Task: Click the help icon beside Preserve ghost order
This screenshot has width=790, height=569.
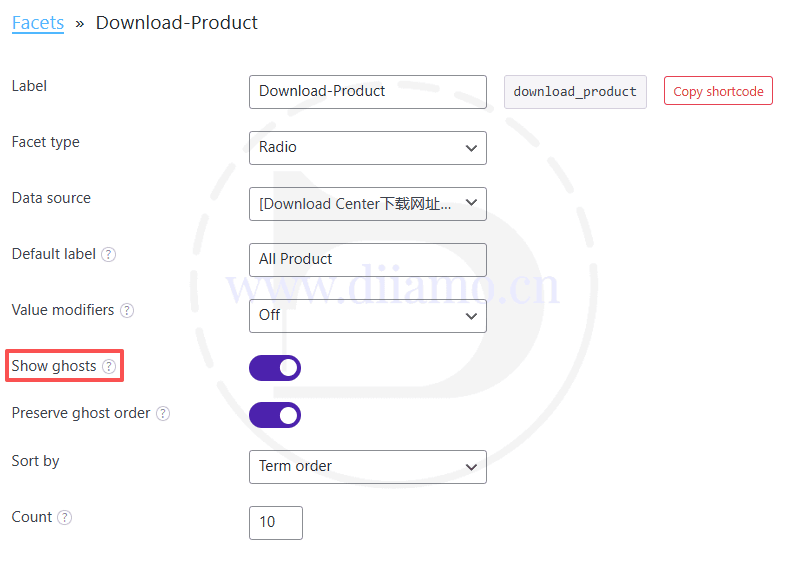Action: [163, 414]
